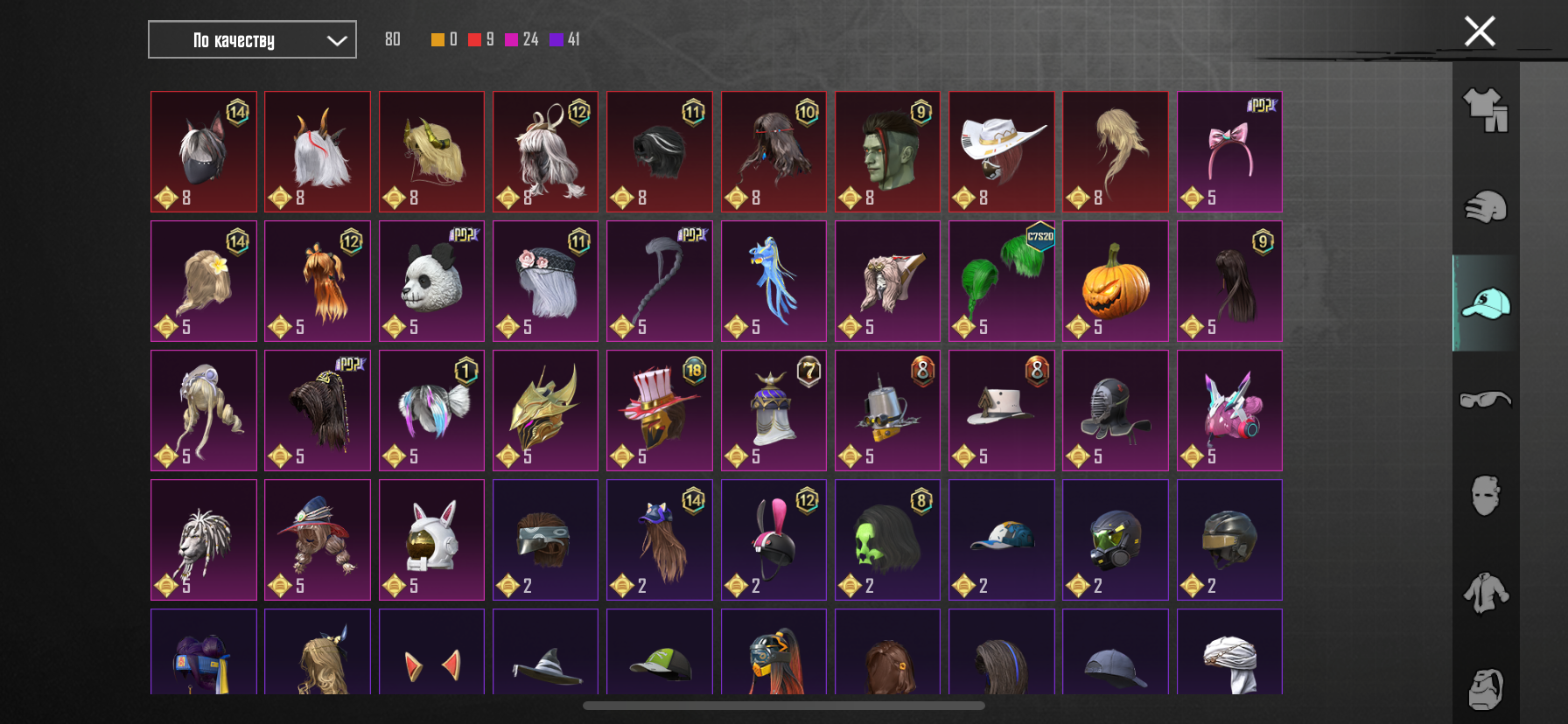1568x724 pixels.
Task: Filter by the pink quality swatch
Action: click(x=511, y=39)
